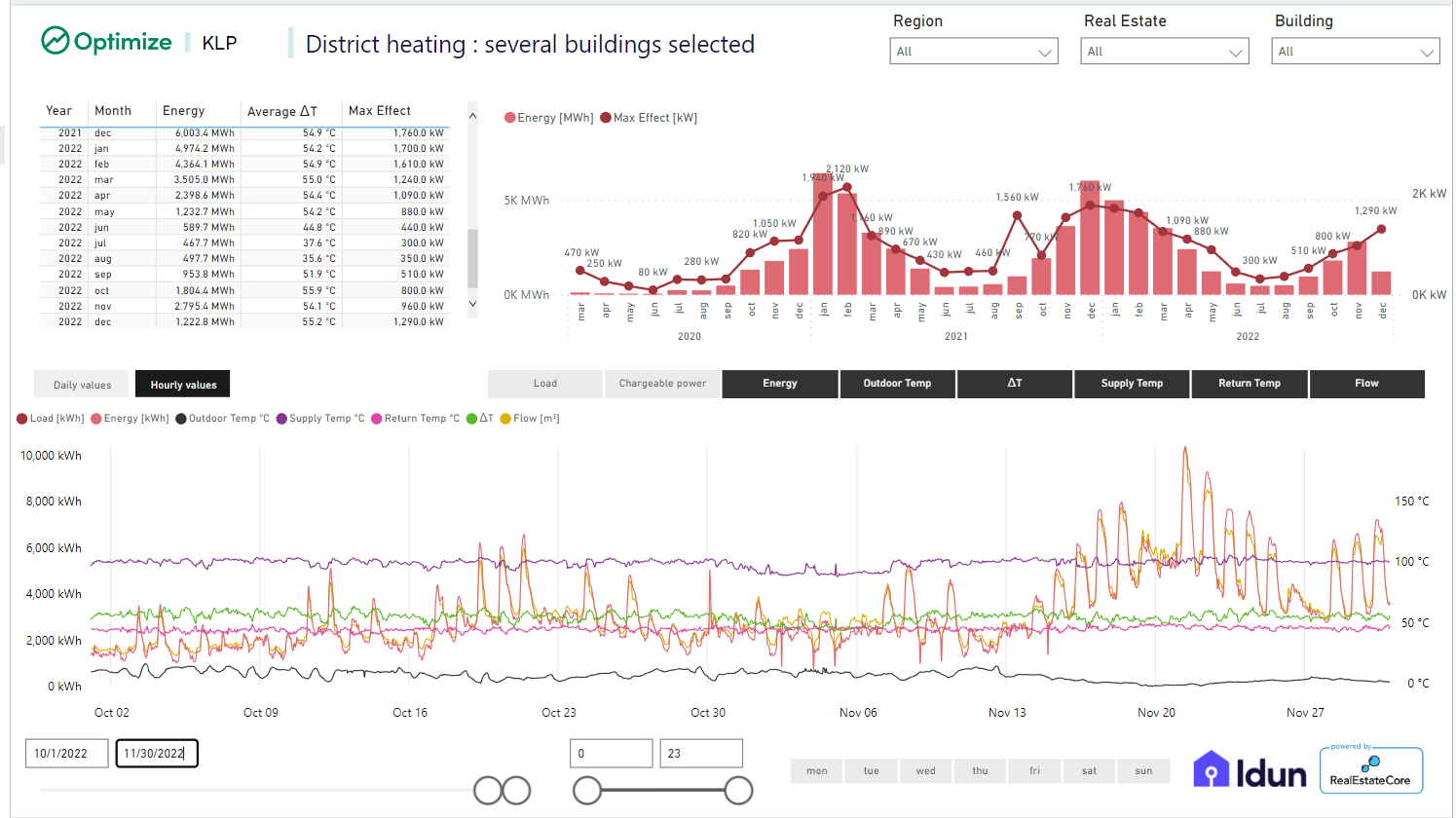Click the Supply Temp °C legend marker
This screenshot has width=1456, height=818.
[281, 419]
